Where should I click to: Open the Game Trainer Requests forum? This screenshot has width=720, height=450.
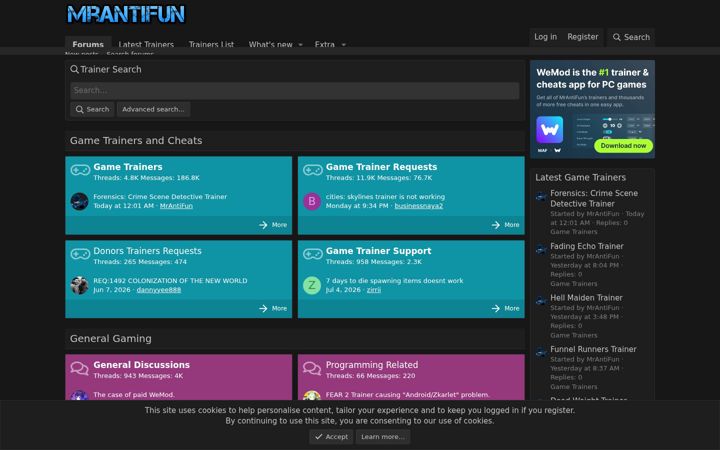coord(381,167)
